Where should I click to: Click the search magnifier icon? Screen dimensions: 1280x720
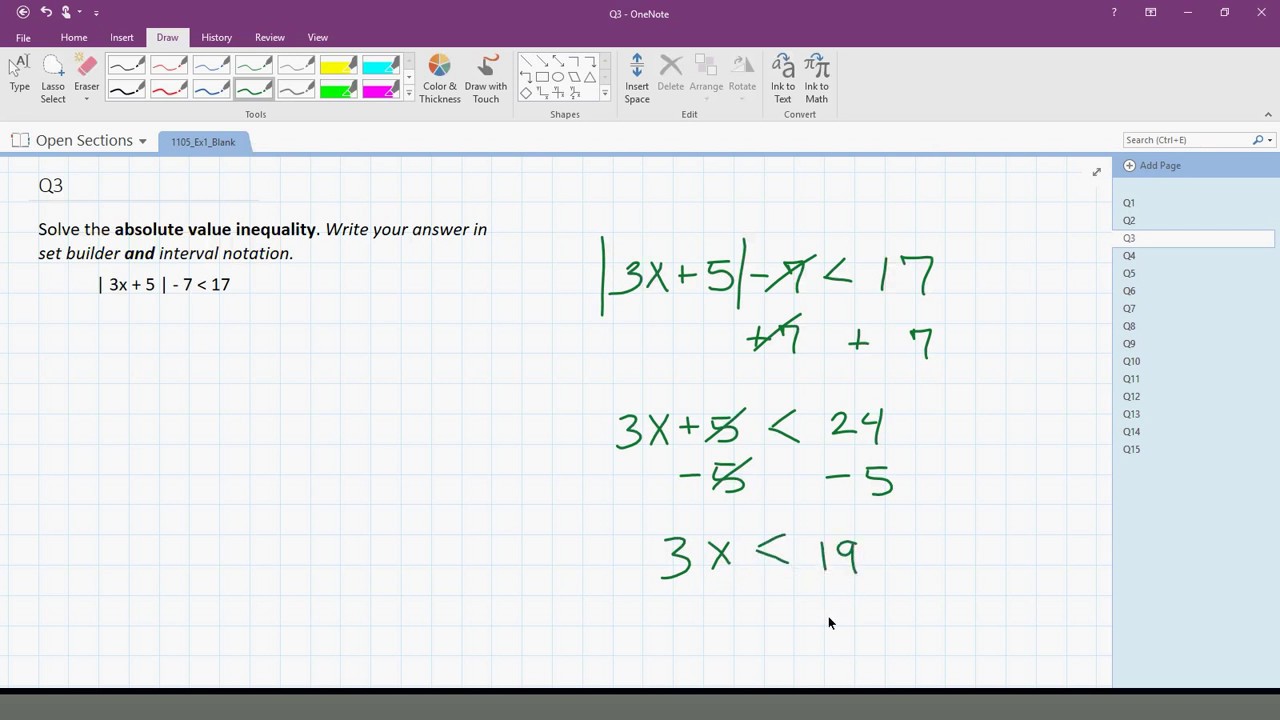click(1258, 140)
